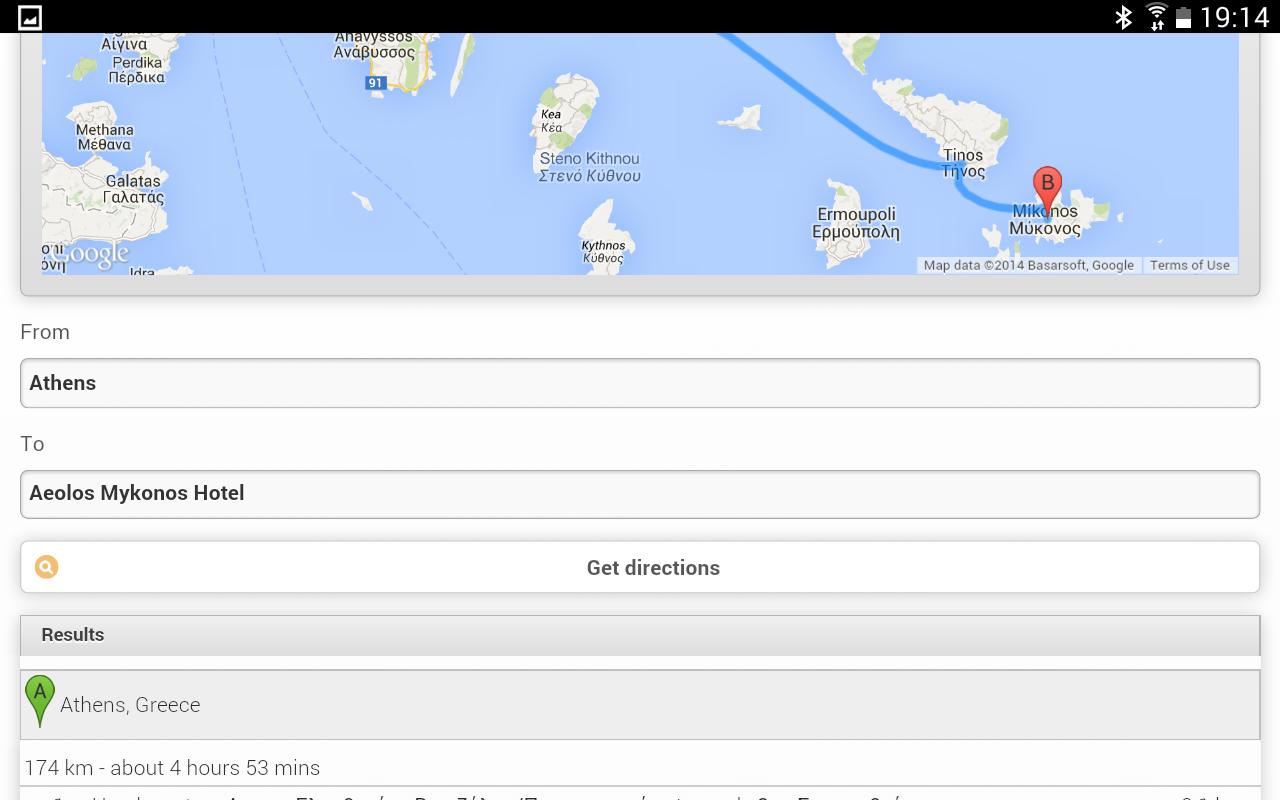Viewport: 1280px width, 800px height.
Task: Open the Wi-Fi status icon
Action: tap(1156, 17)
